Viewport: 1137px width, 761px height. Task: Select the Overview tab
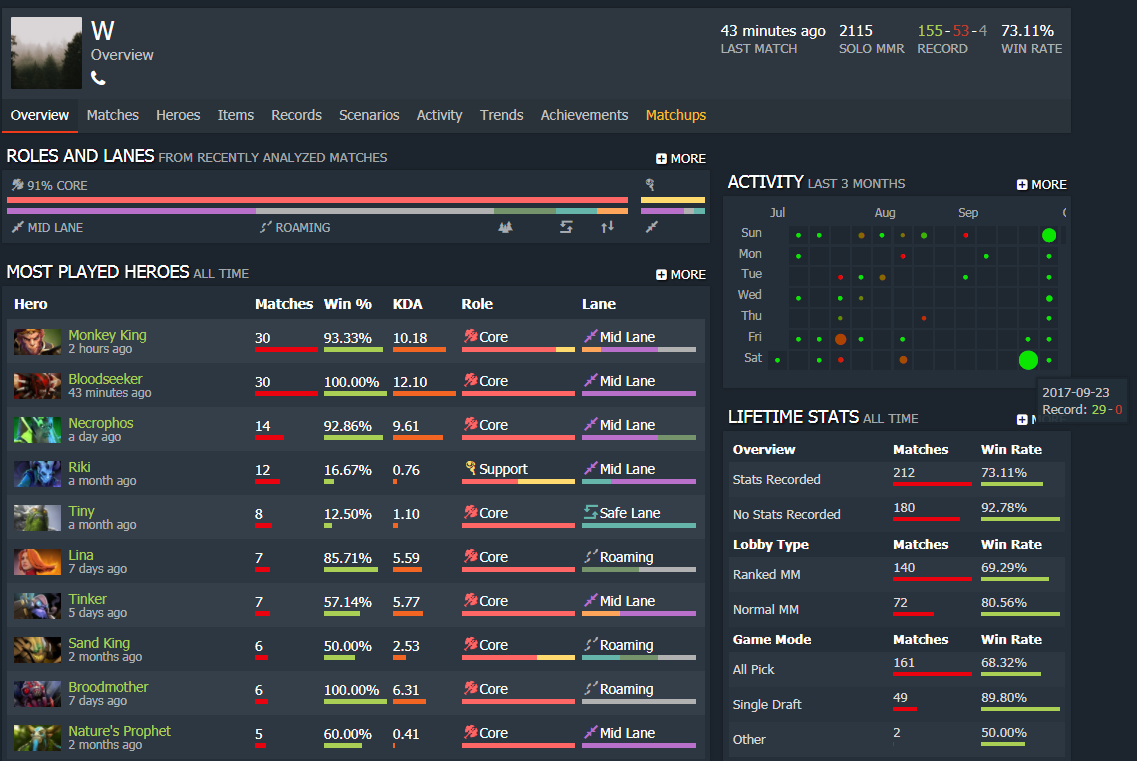click(x=40, y=115)
